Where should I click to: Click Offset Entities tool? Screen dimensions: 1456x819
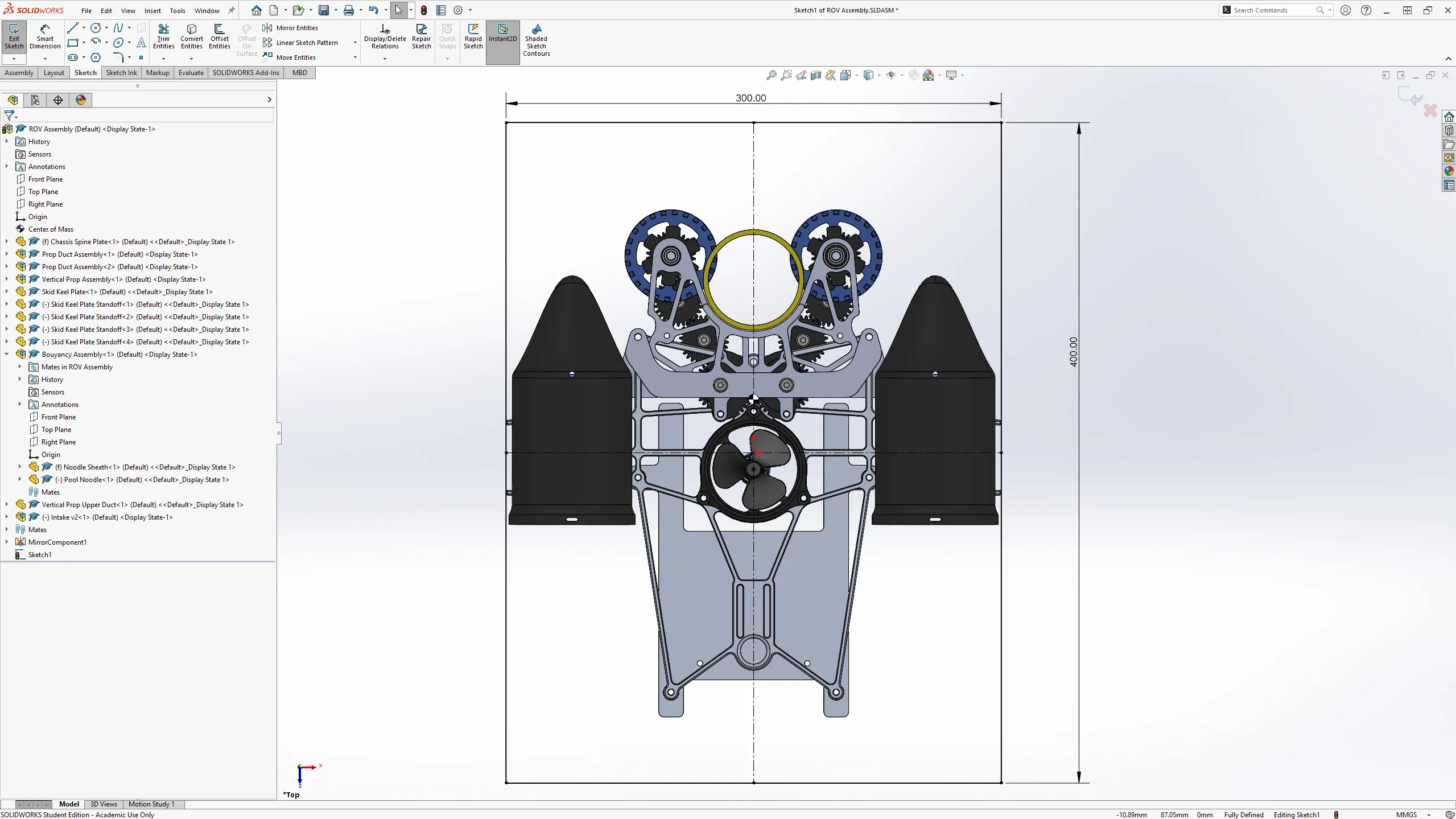[x=219, y=37]
